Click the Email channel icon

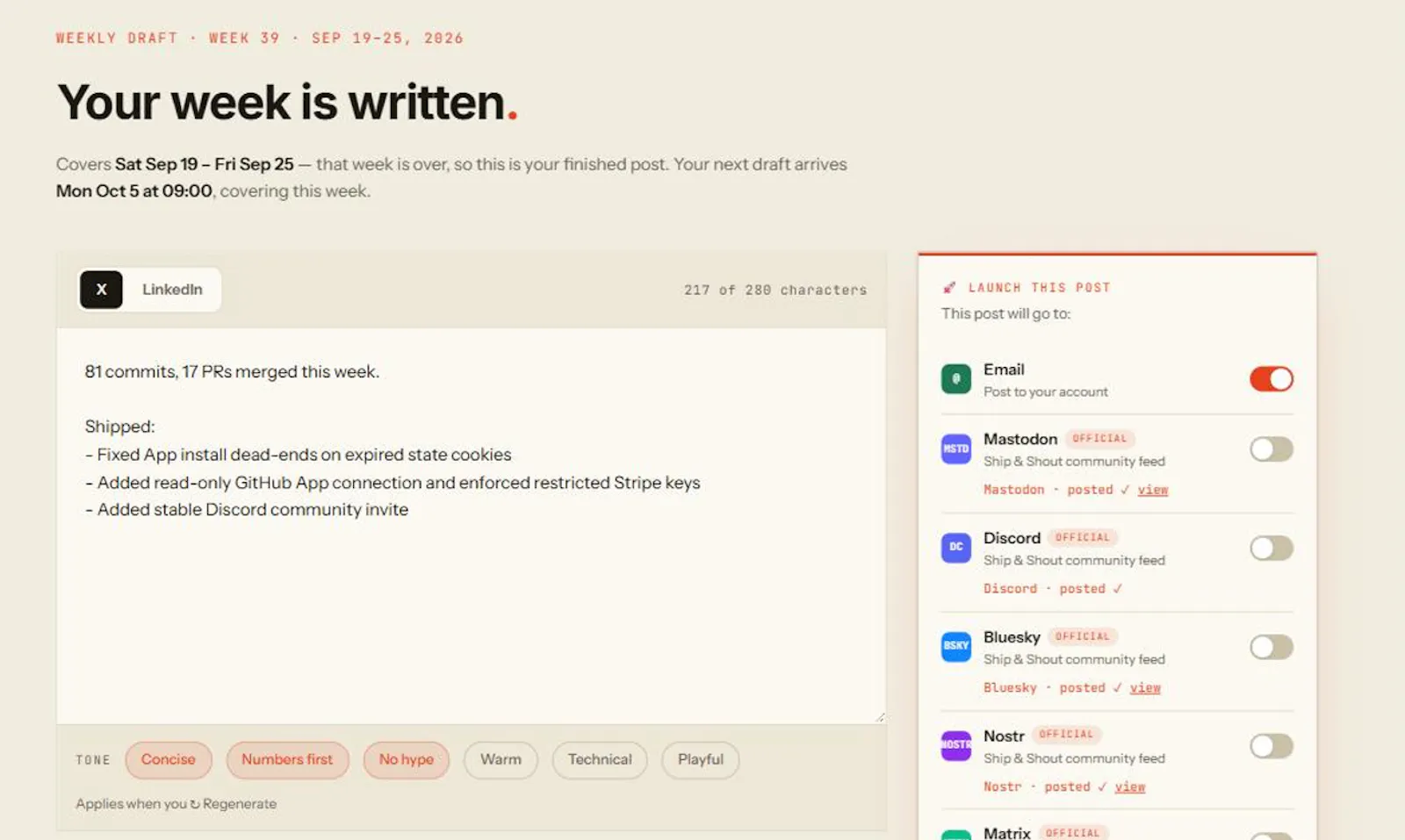956,379
